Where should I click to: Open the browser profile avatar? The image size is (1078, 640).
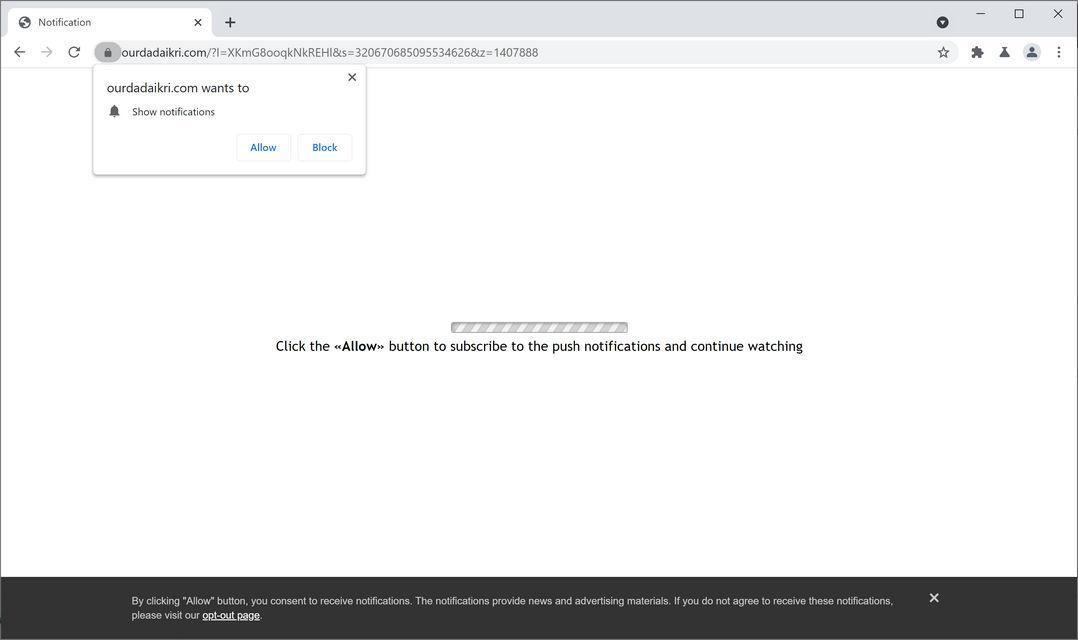pyautogui.click(x=1031, y=51)
